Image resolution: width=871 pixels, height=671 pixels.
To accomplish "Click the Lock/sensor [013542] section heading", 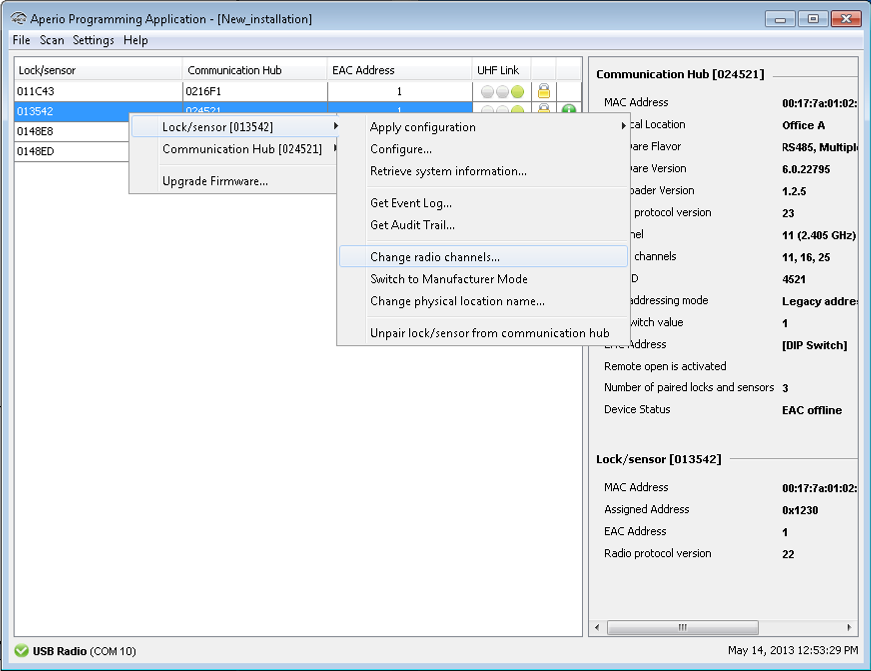I will point(658,459).
